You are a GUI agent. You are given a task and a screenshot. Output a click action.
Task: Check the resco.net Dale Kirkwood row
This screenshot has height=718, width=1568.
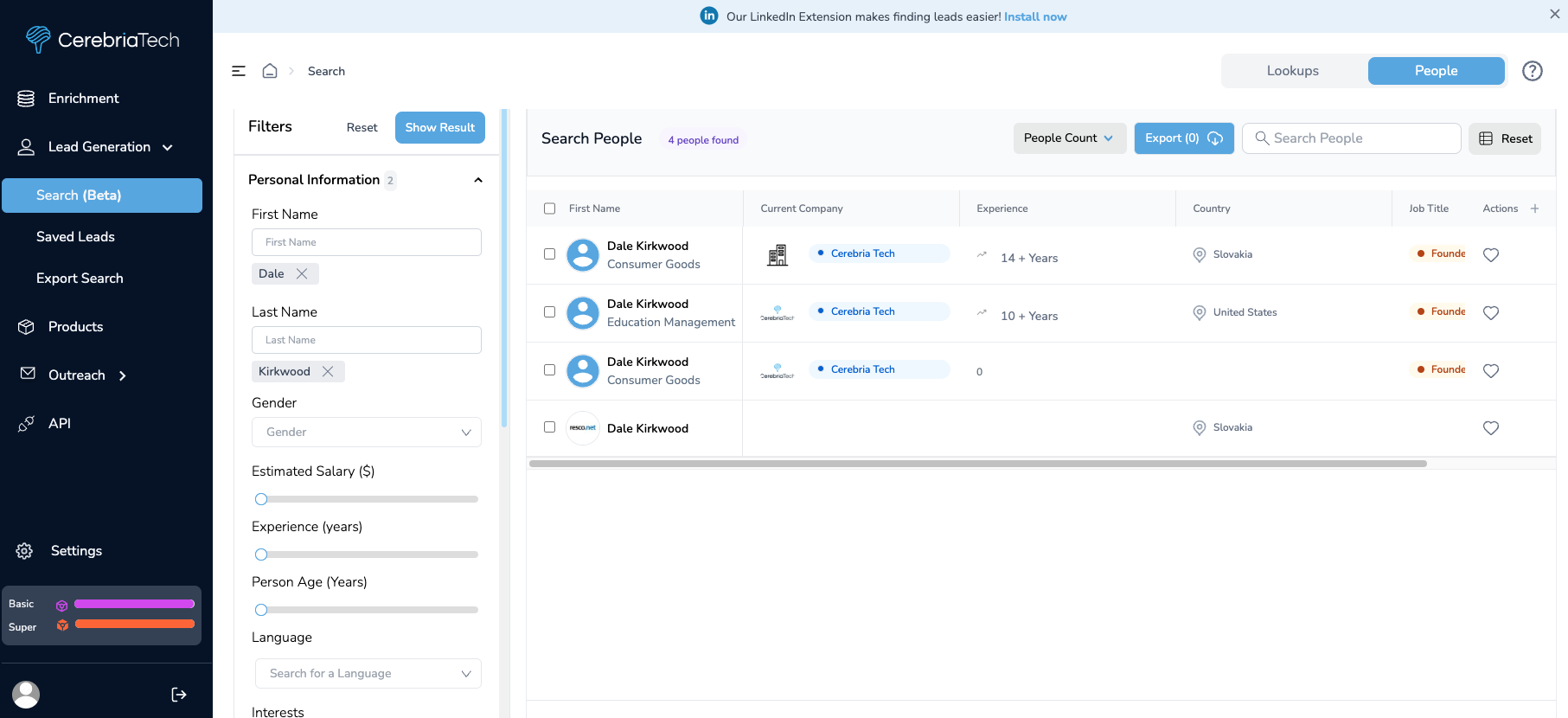549,427
